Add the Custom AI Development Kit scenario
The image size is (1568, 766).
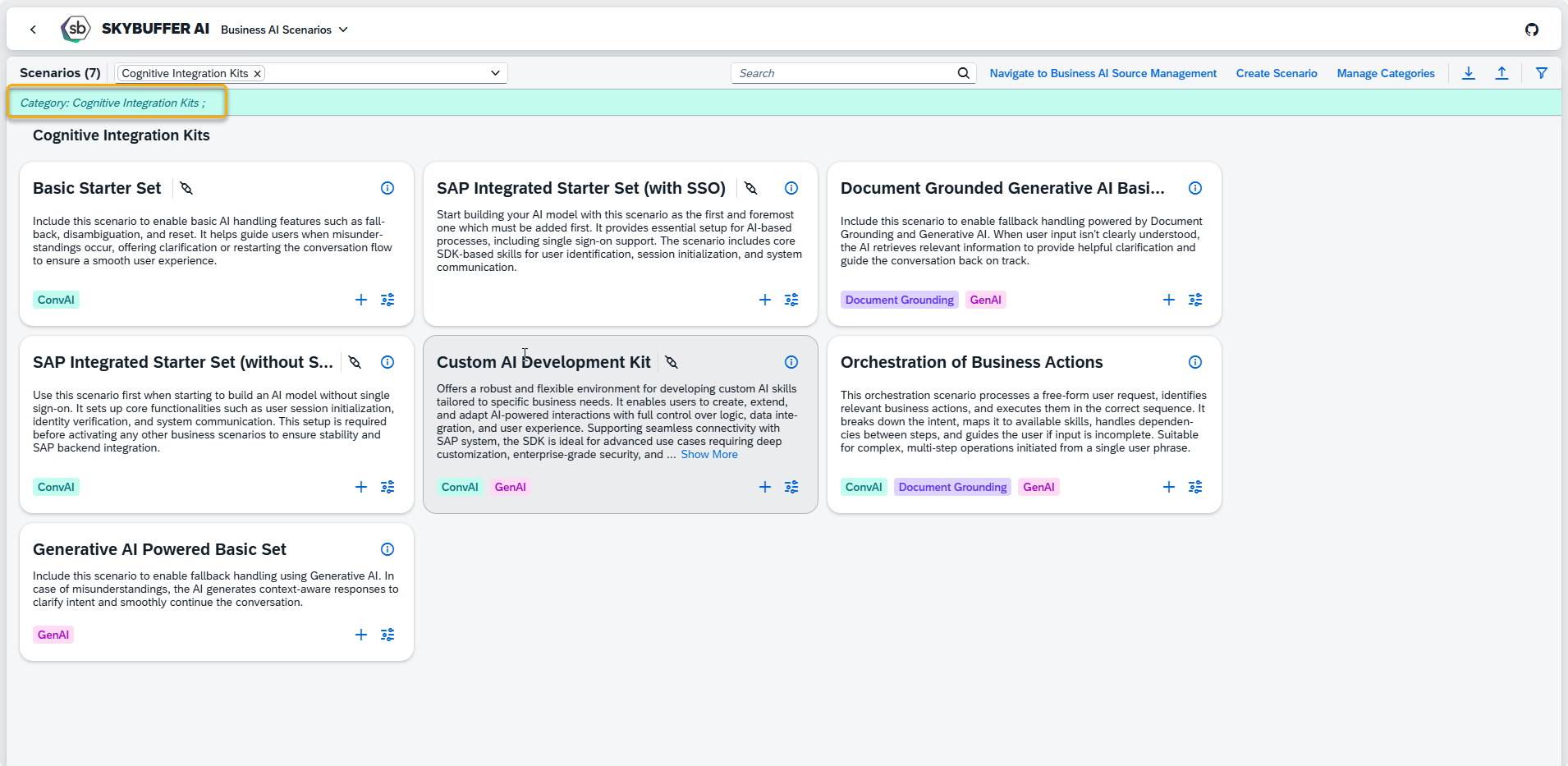point(765,487)
